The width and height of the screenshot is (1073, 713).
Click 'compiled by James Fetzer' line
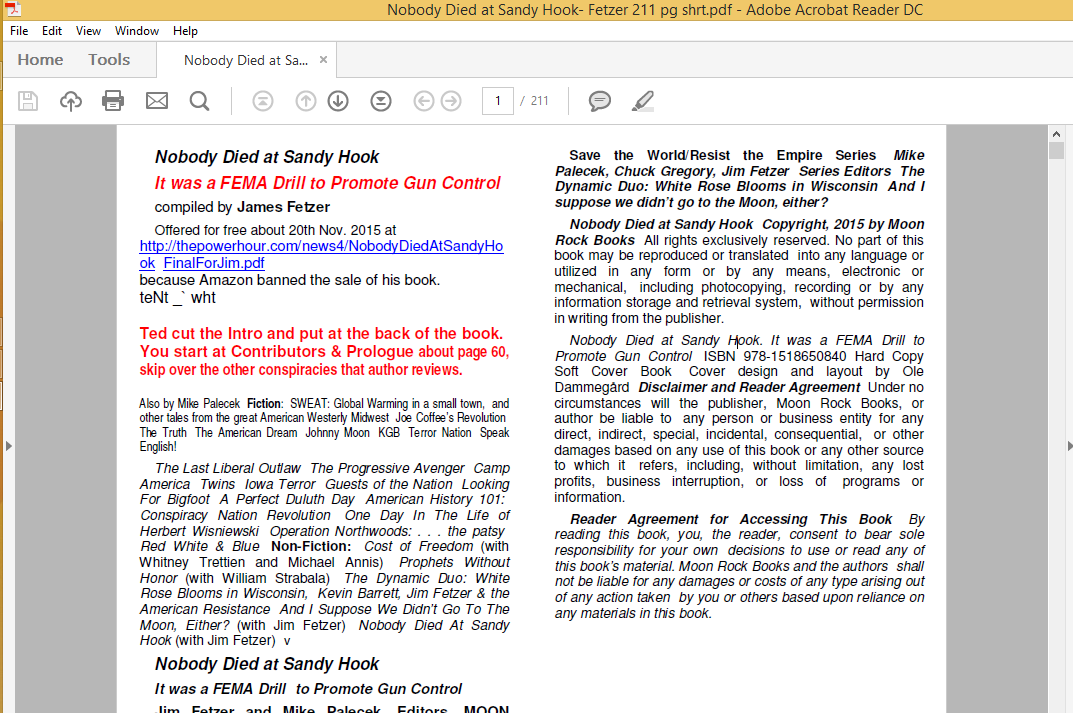242,207
